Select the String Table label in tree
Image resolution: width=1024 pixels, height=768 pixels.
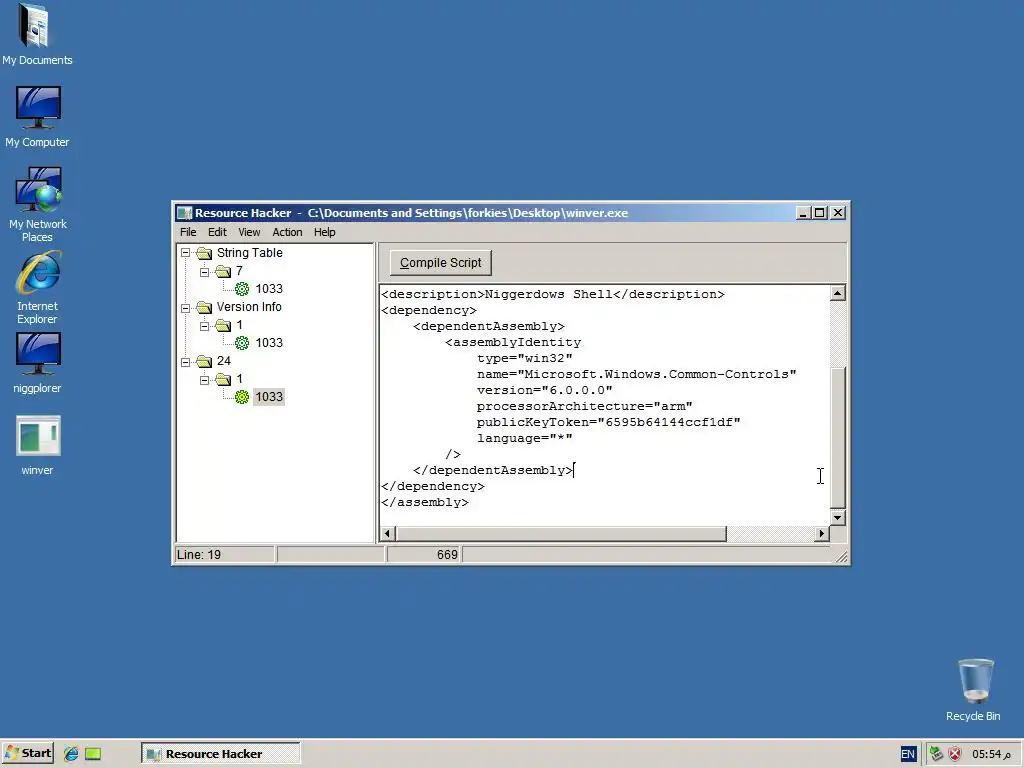[249, 253]
